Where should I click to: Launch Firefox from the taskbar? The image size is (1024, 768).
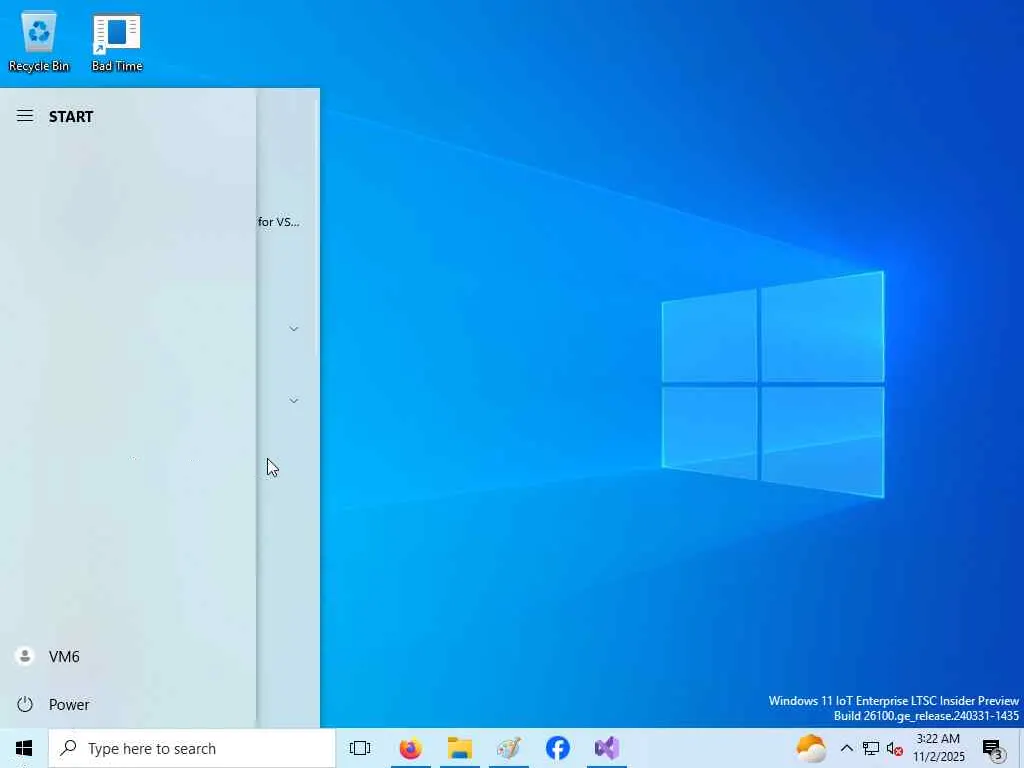coord(411,748)
